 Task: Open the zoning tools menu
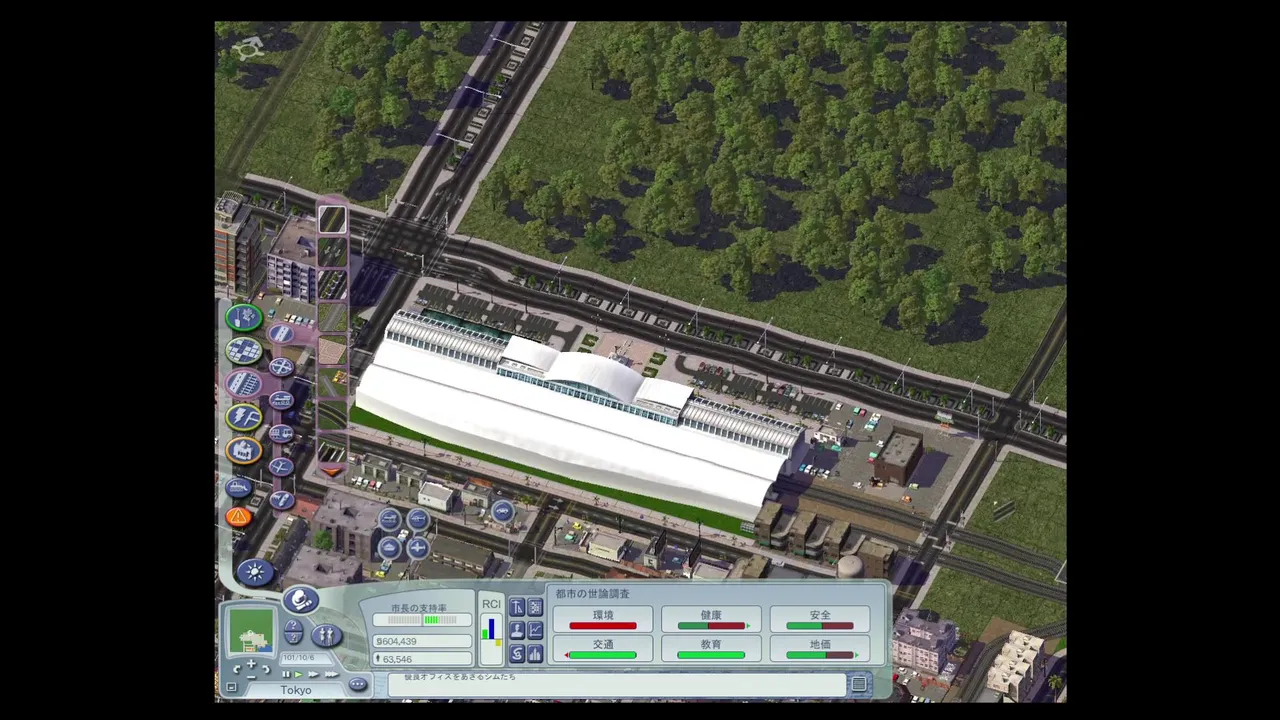244,351
